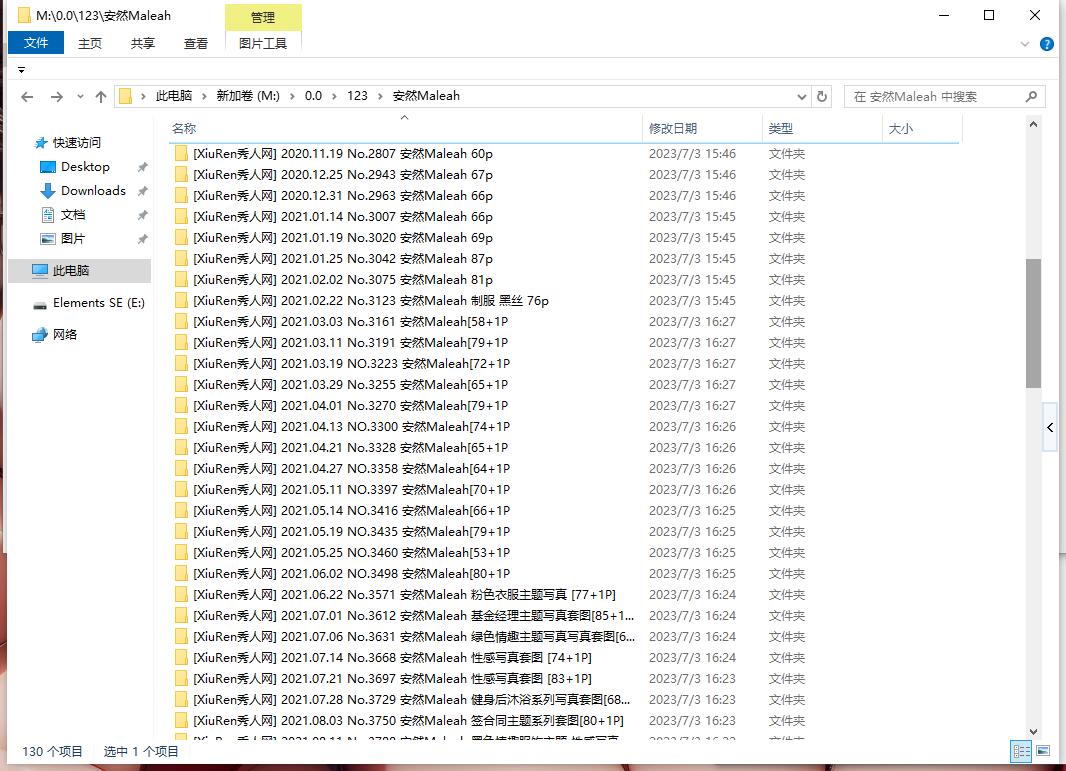
Task: Expand the chevron after 123 breadcrumb
Action: (380, 97)
